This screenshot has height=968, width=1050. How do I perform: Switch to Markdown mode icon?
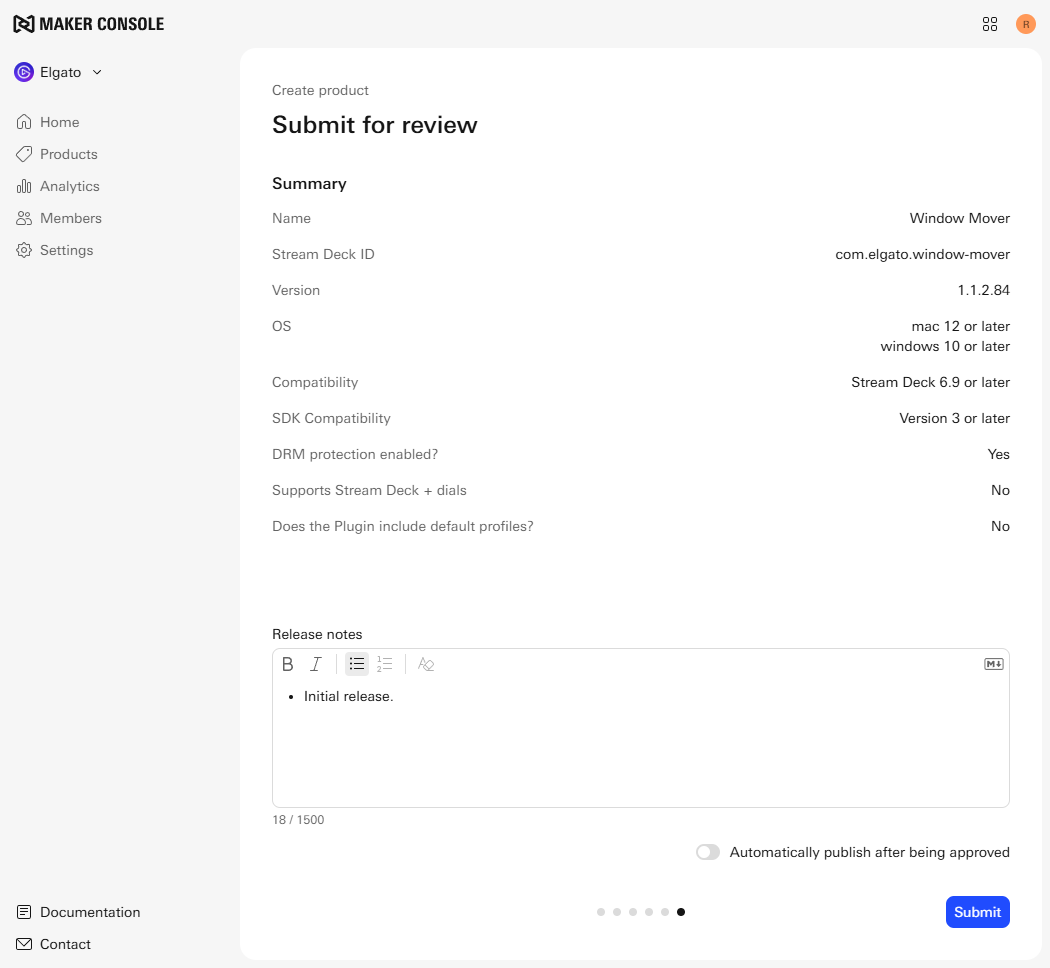pyautogui.click(x=993, y=664)
